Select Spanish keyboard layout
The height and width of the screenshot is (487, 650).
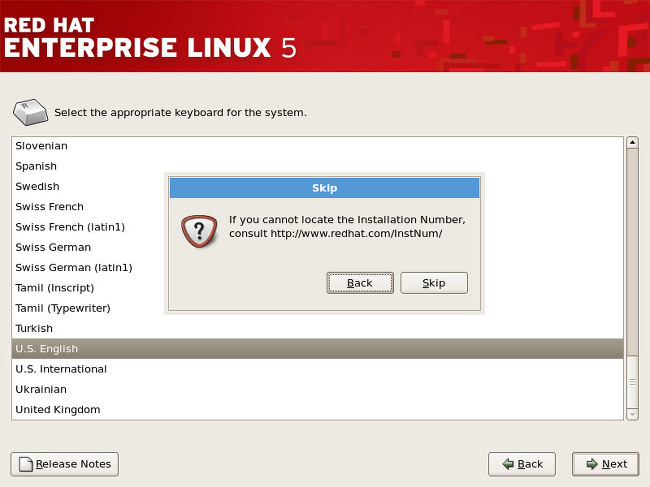pos(317,166)
